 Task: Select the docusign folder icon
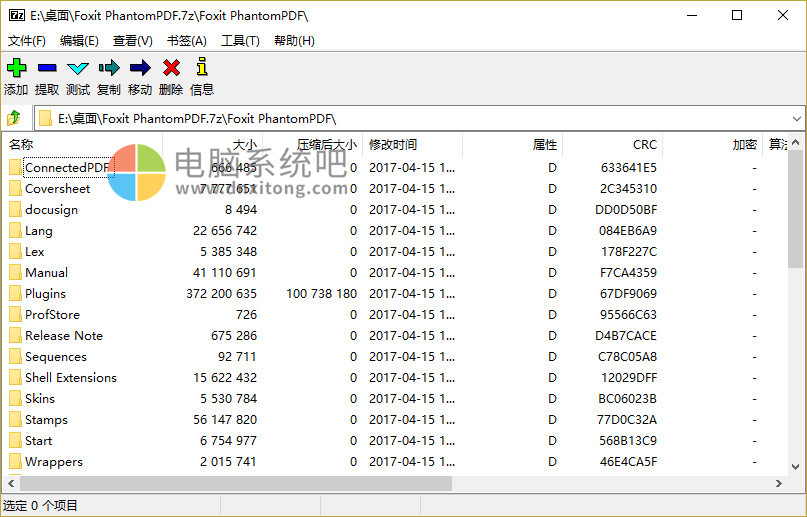coord(15,209)
